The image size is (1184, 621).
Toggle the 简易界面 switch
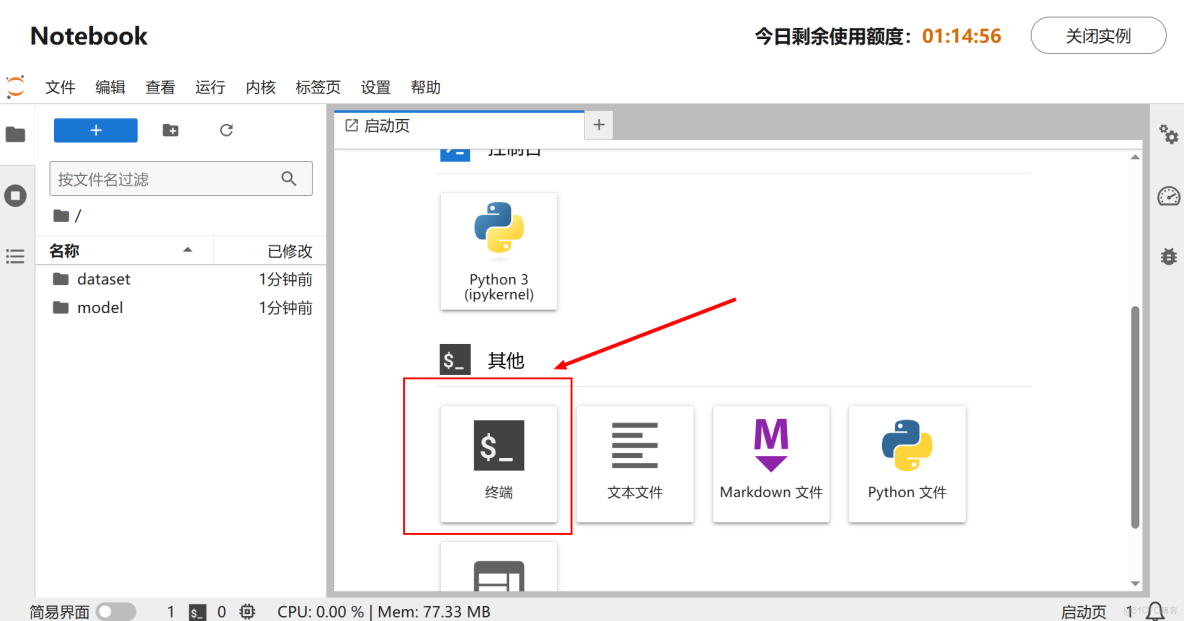[116, 611]
